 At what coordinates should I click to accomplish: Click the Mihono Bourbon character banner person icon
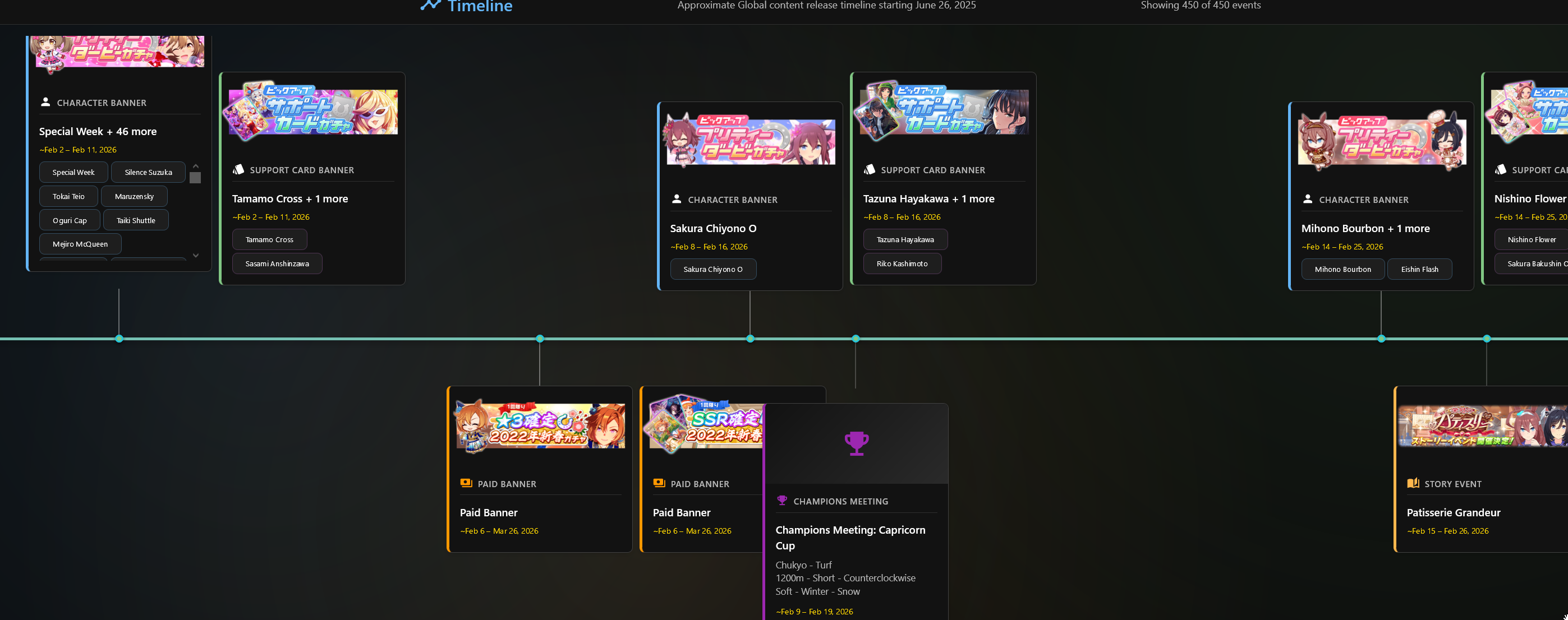1308,199
